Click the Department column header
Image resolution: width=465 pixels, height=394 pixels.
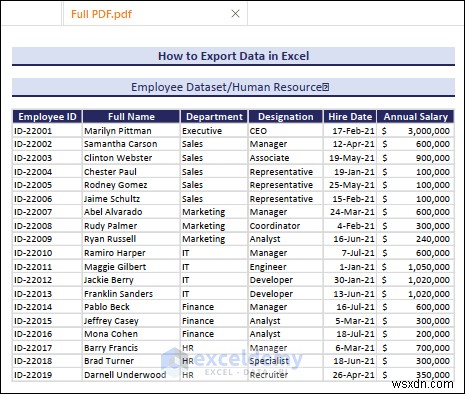click(214, 117)
